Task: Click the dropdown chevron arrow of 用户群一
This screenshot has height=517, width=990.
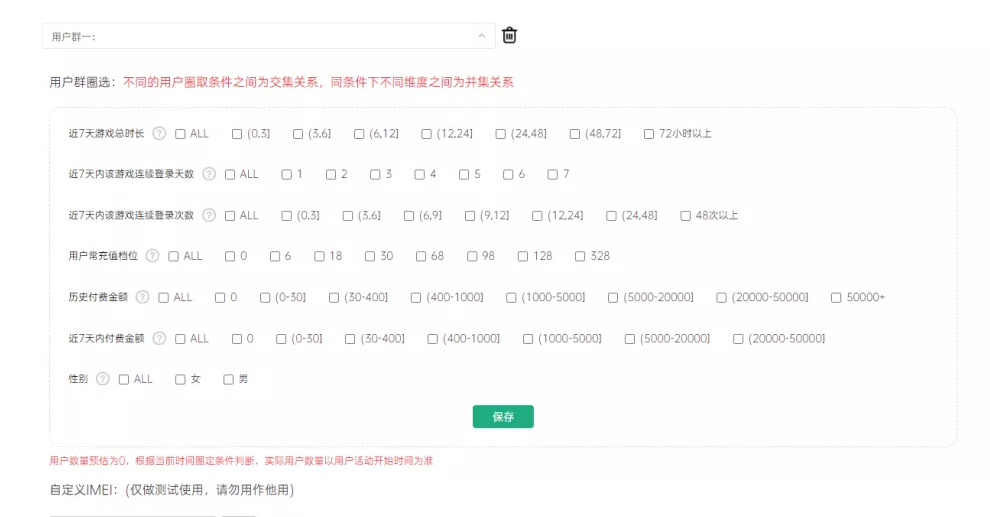Action: coord(482,36)
